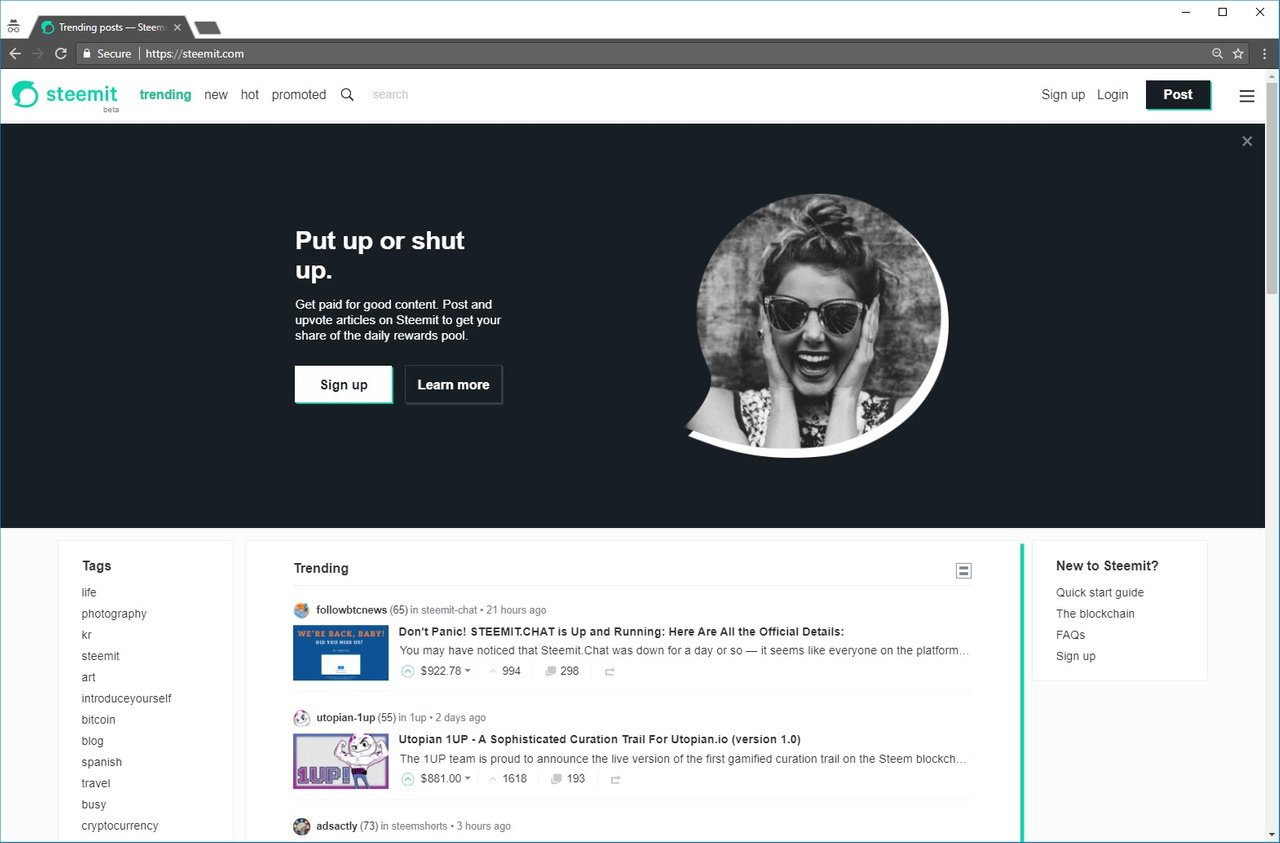The image size is (1280, 843).
Task: Upvote the STEEMIT.CHAT post
Action: (407, 671)
